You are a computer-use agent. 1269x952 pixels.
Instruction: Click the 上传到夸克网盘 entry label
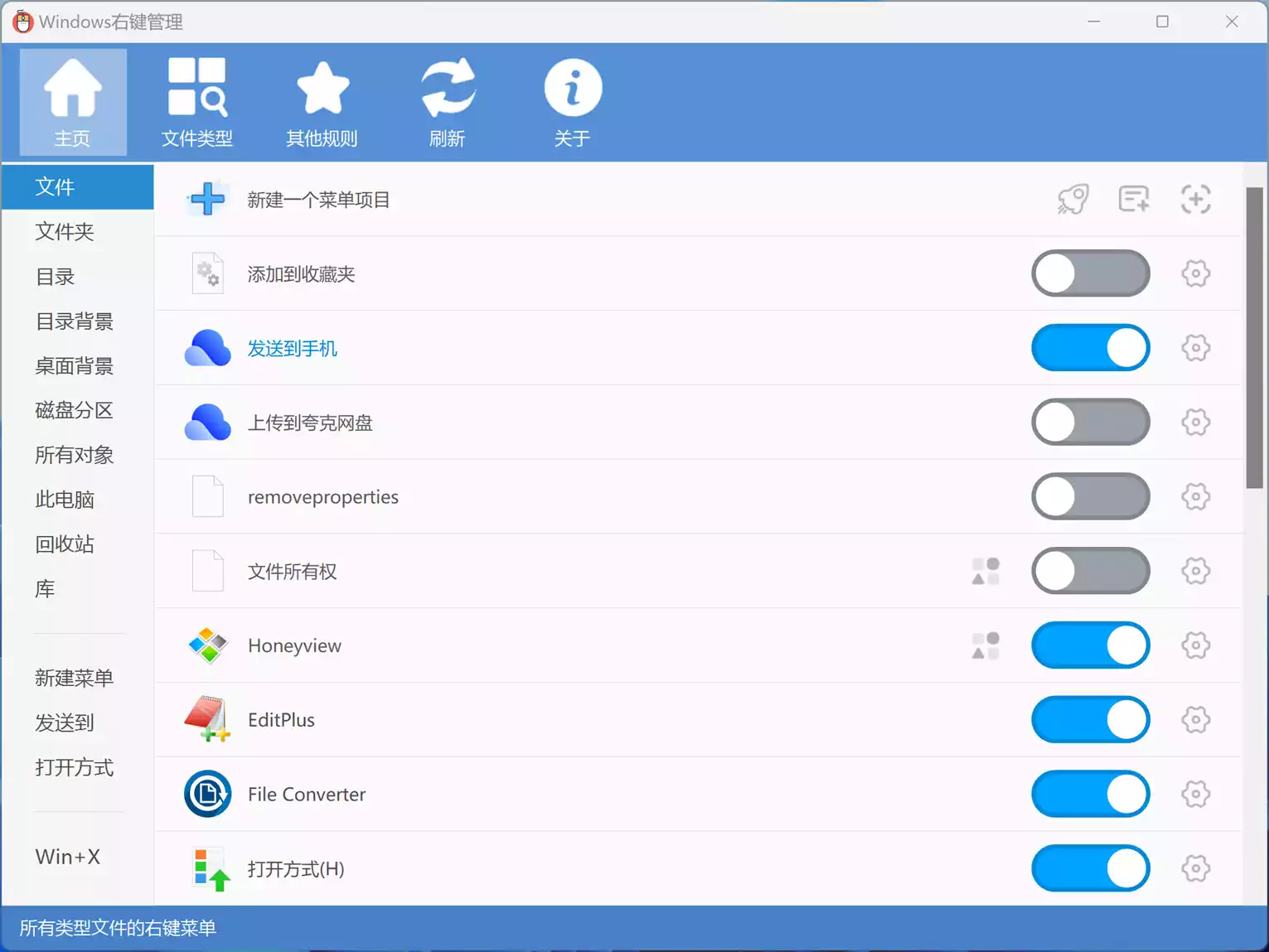[310, 423]
